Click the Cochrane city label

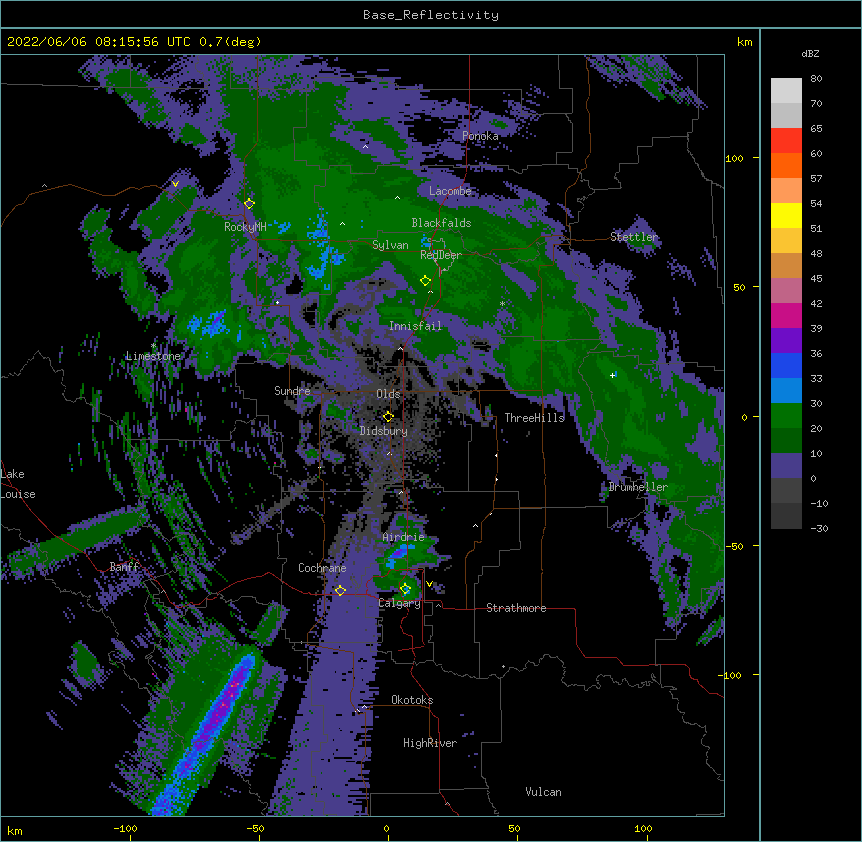322,568
